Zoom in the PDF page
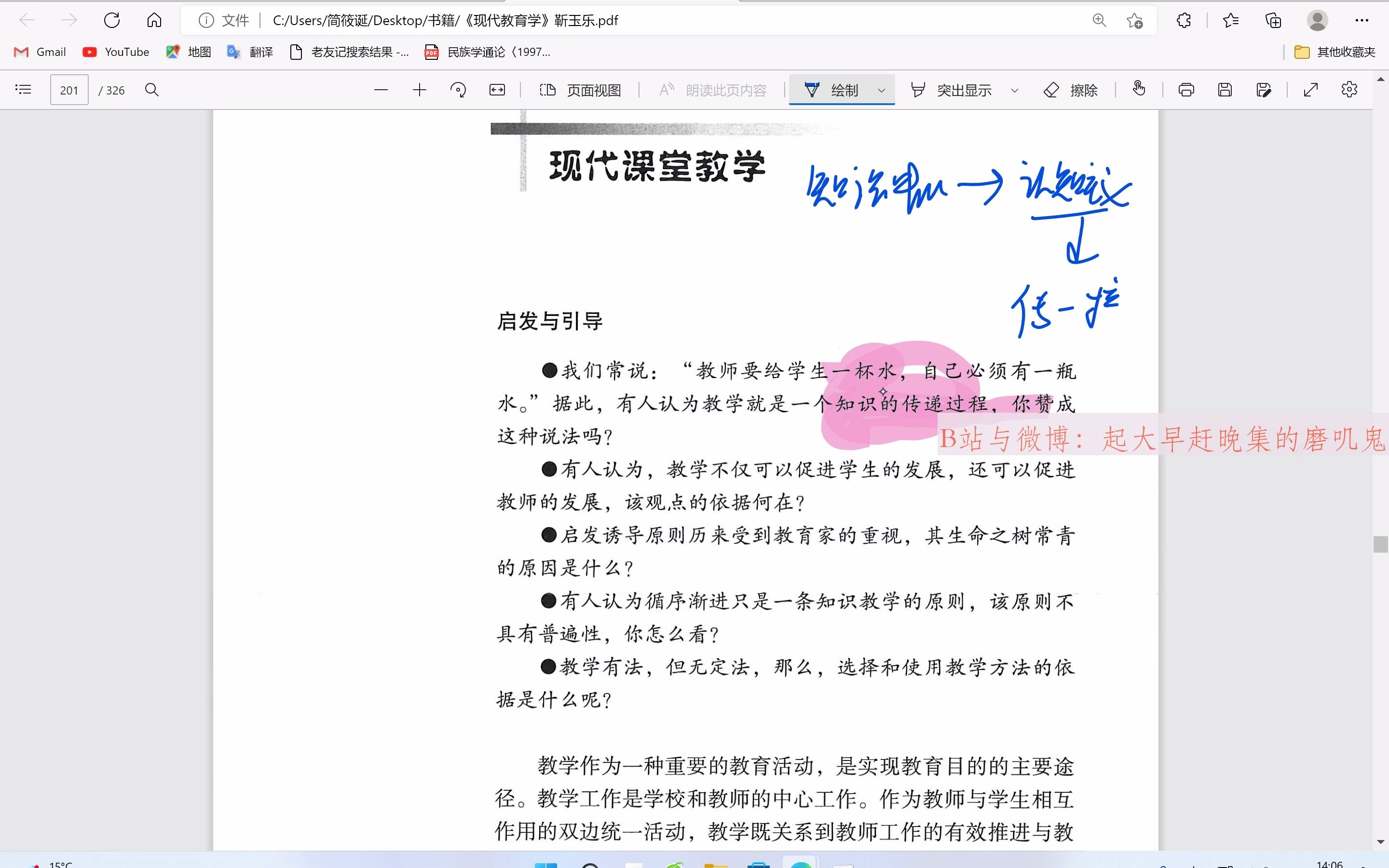 click(420, 90)
